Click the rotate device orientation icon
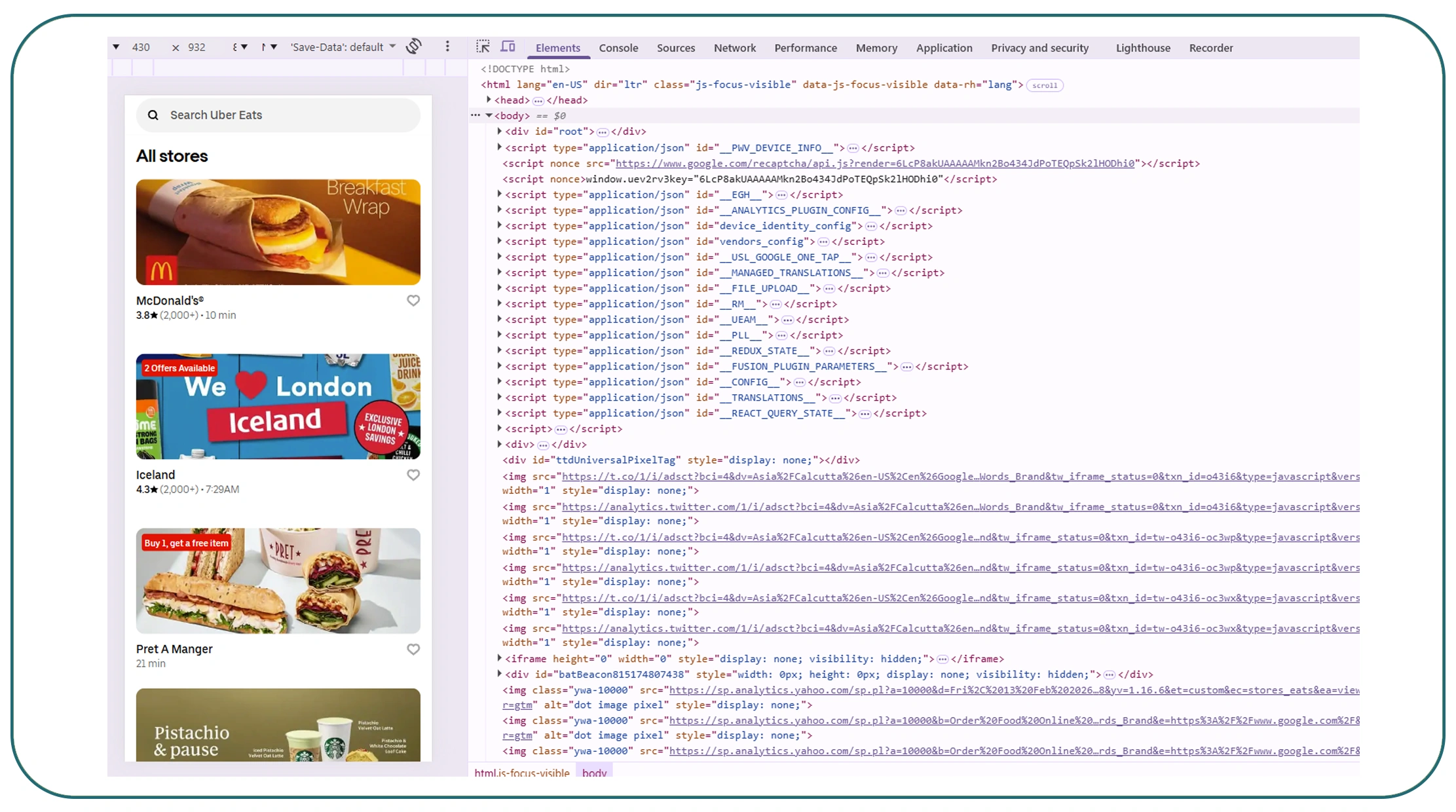This screenshot has width=1456, height=812. (413, 46)
